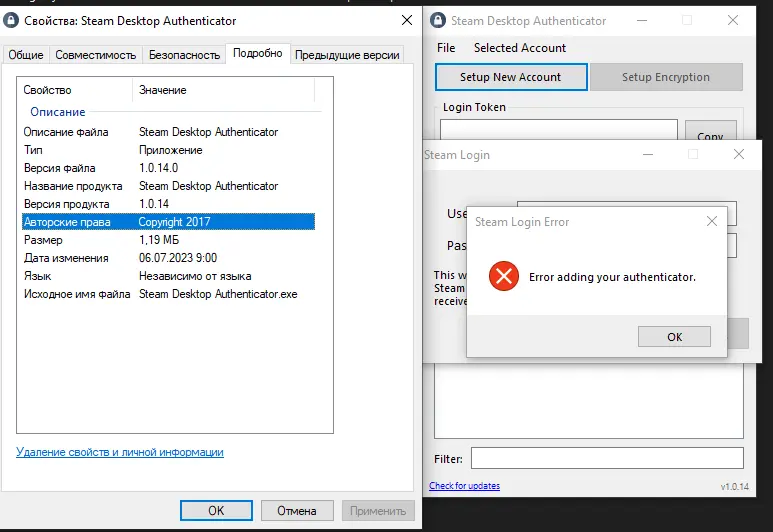Close the Properties window
This screenshot has height=532, width=773.
407,20
